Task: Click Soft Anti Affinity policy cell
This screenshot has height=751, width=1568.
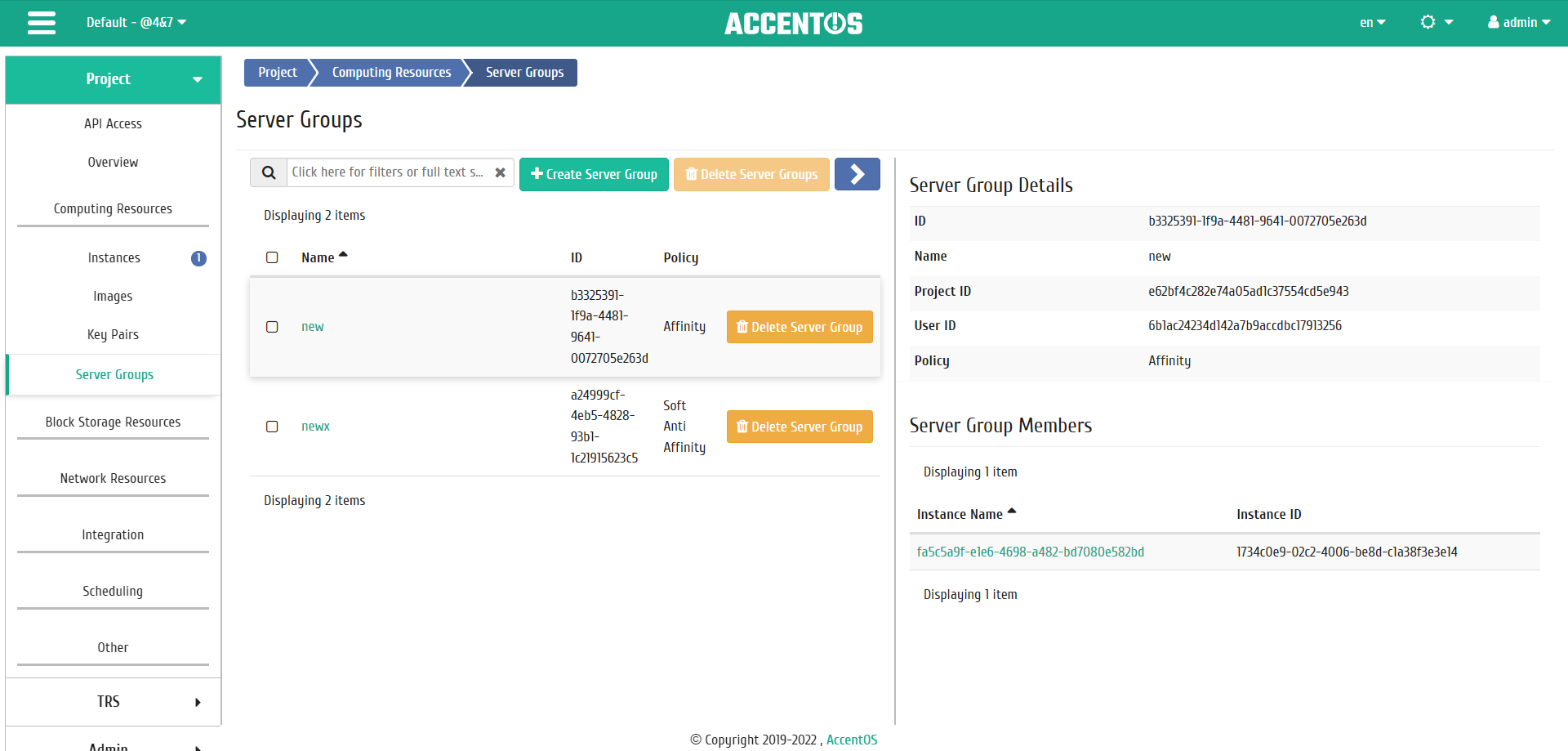Action: coord(684,426)
